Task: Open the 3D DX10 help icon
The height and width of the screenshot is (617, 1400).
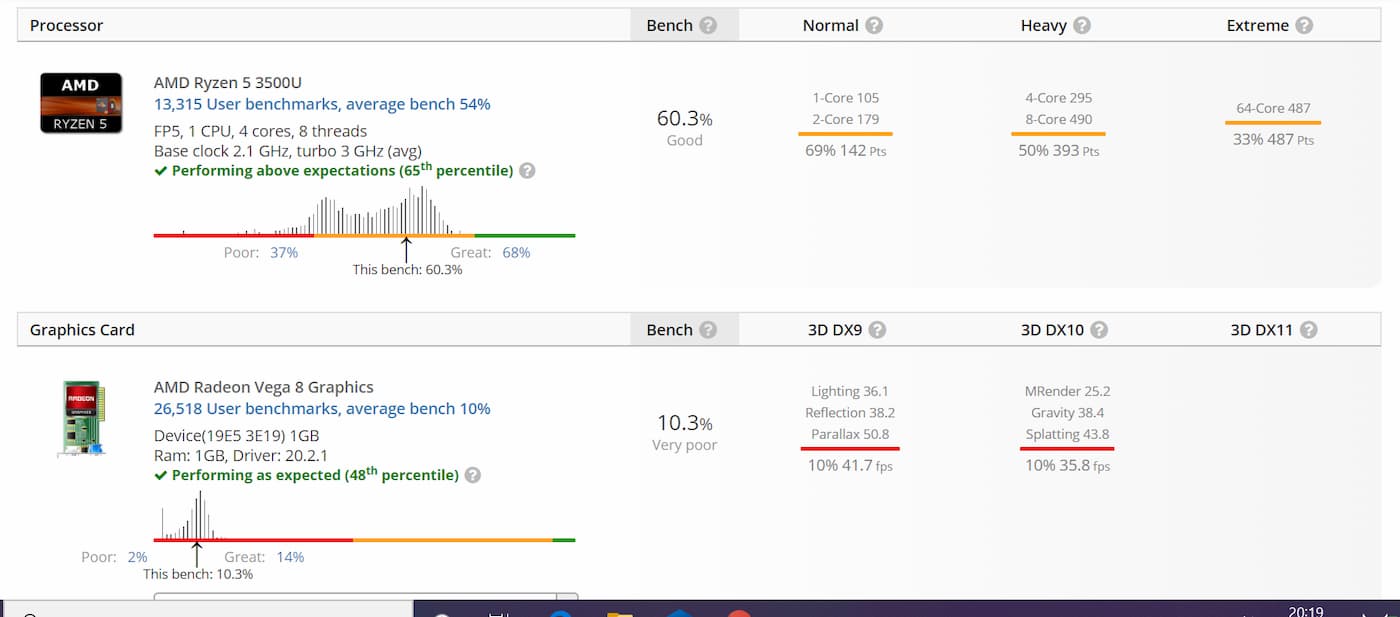Action: [x=1099, y=329]
